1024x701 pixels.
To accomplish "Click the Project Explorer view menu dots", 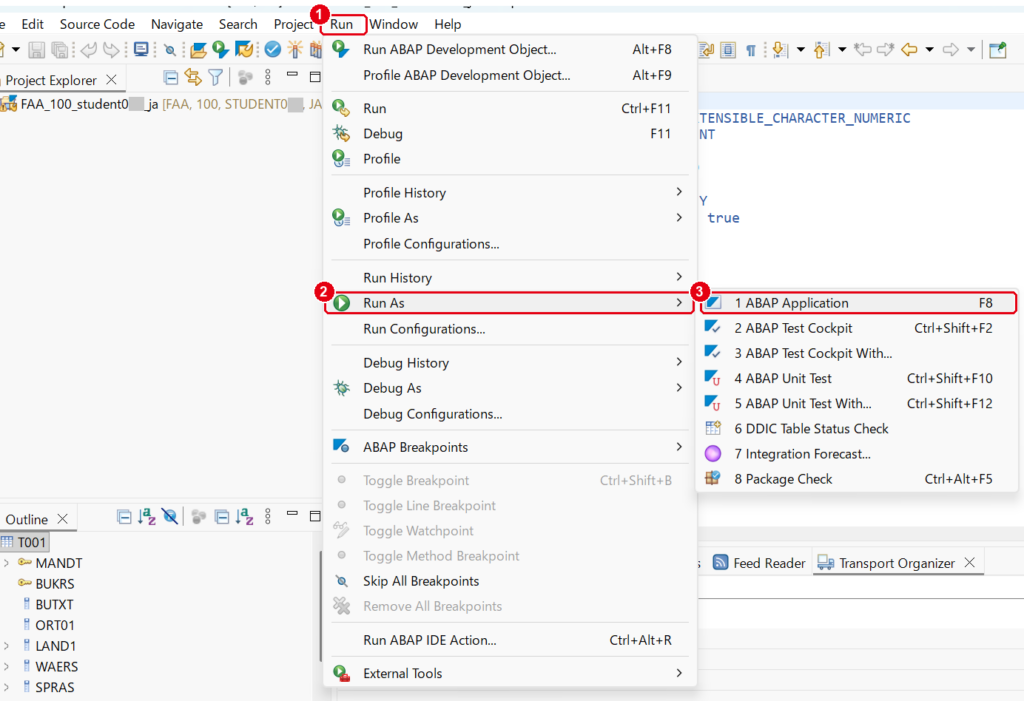I will 268,78.
